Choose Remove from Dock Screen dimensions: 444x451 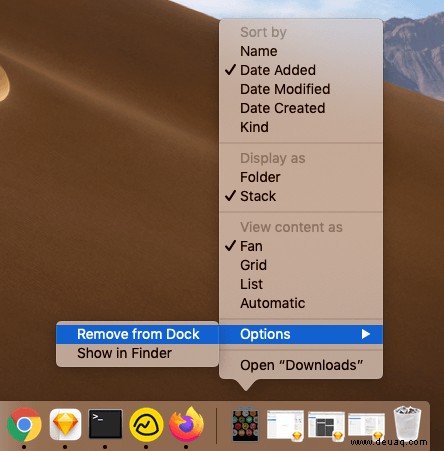tap(137, 334)
